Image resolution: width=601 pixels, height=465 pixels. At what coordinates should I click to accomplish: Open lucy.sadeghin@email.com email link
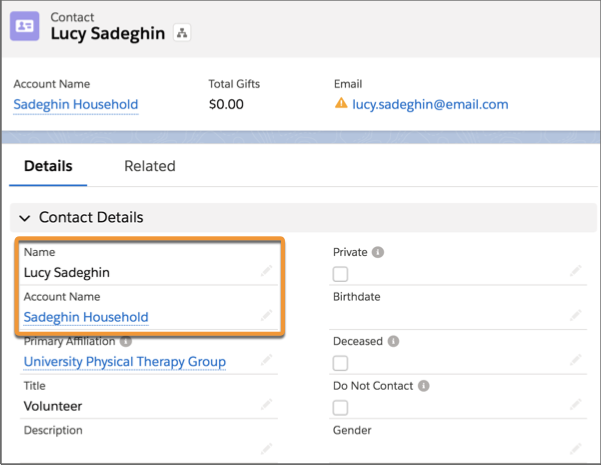point(430,104)
